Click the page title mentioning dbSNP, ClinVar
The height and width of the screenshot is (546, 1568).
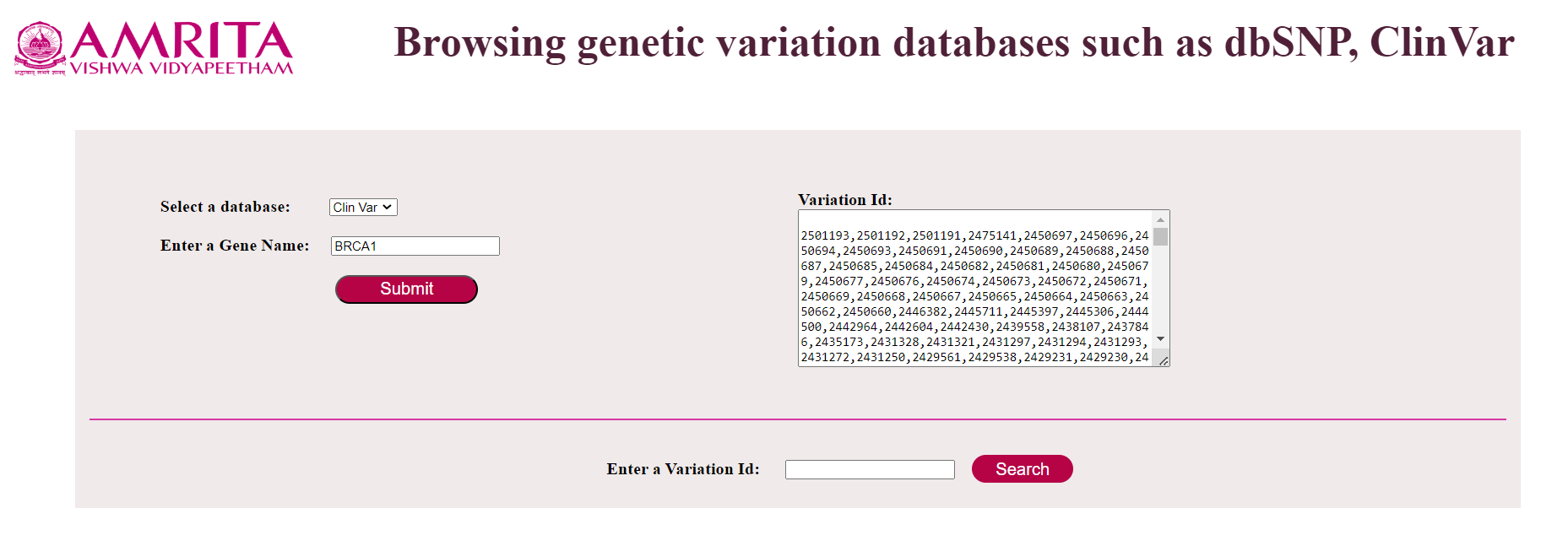click(953, 42)
